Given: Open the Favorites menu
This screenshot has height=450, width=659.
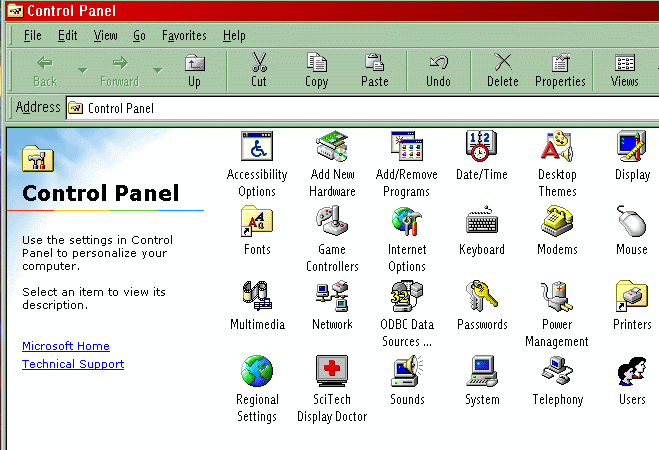Looking at the screenshot, I should 184,35.
